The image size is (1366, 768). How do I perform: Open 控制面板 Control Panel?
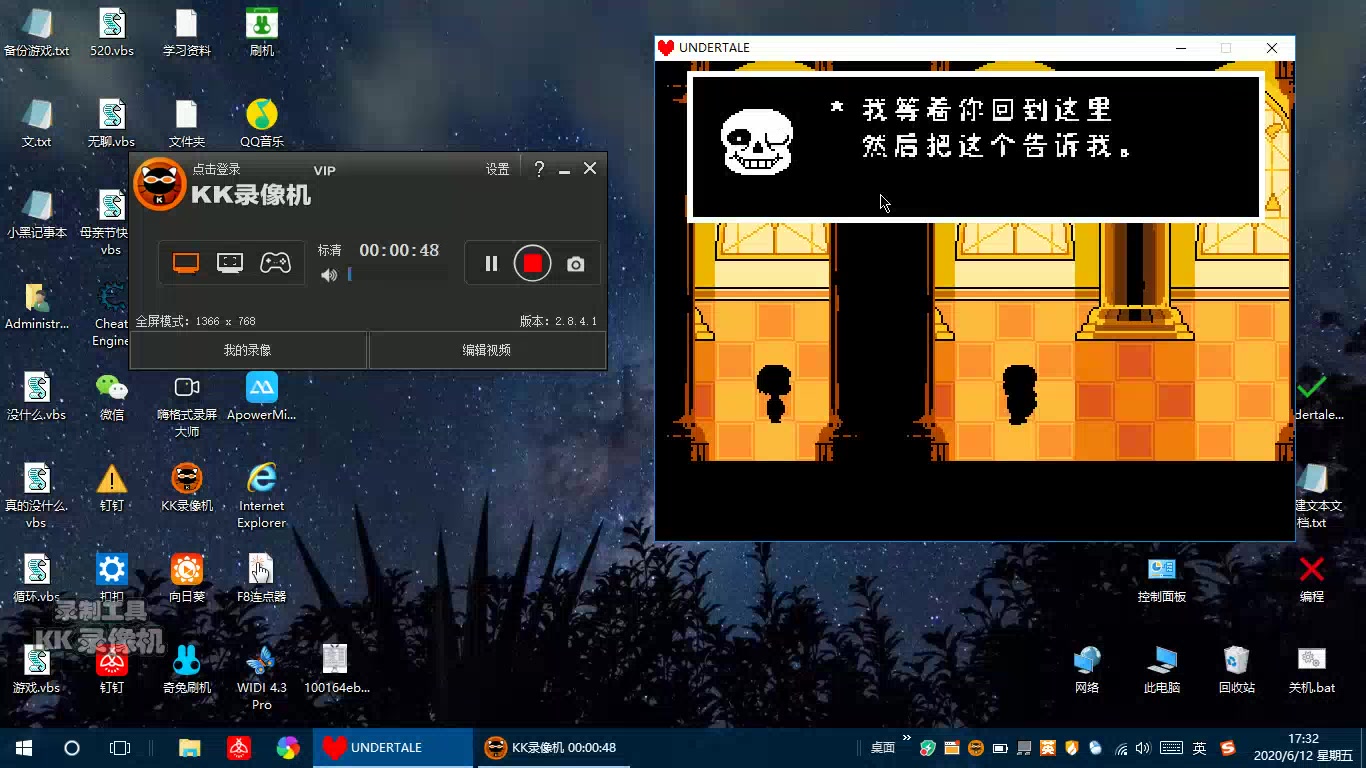[1162, 579]
